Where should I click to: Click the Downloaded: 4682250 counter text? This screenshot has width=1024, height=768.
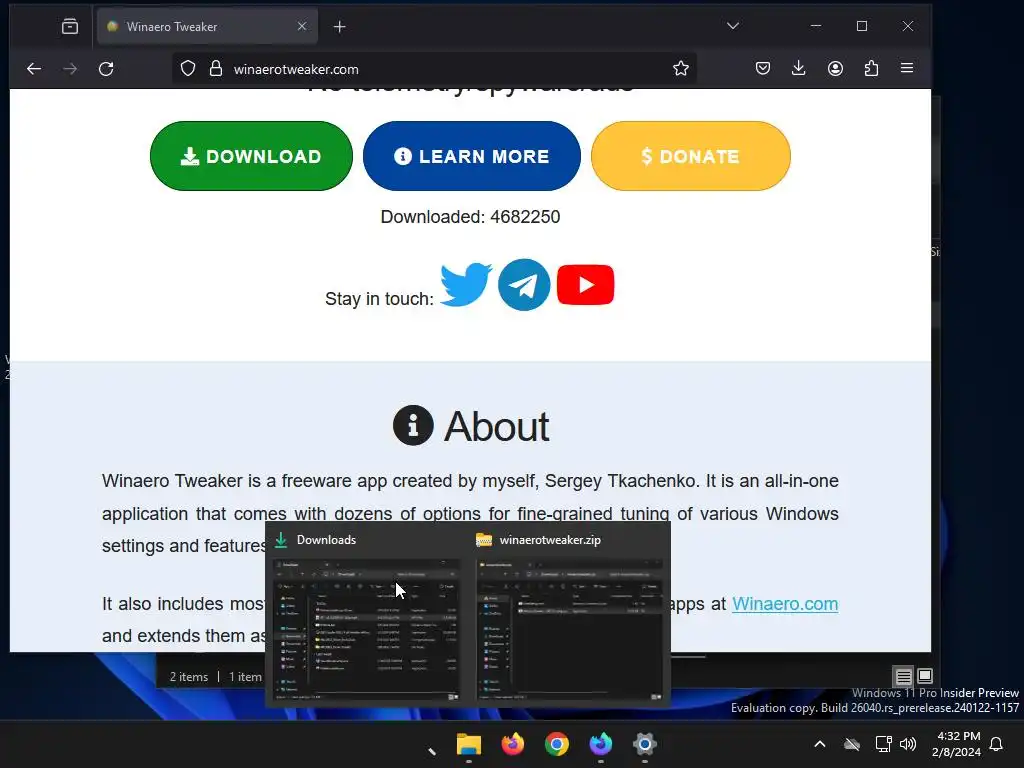pyautogui.click(x=470, y=217)
